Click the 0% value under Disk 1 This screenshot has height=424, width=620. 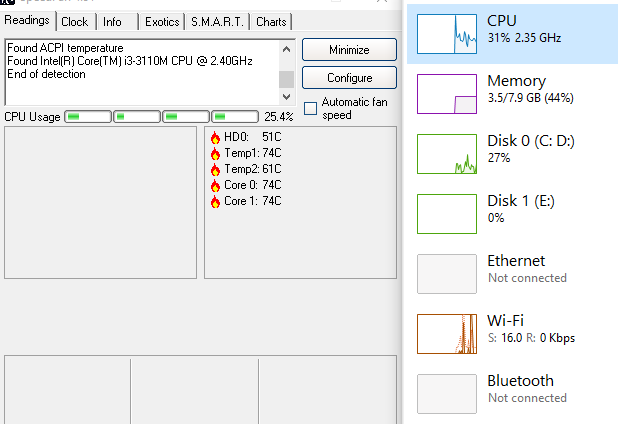[496, 218]
